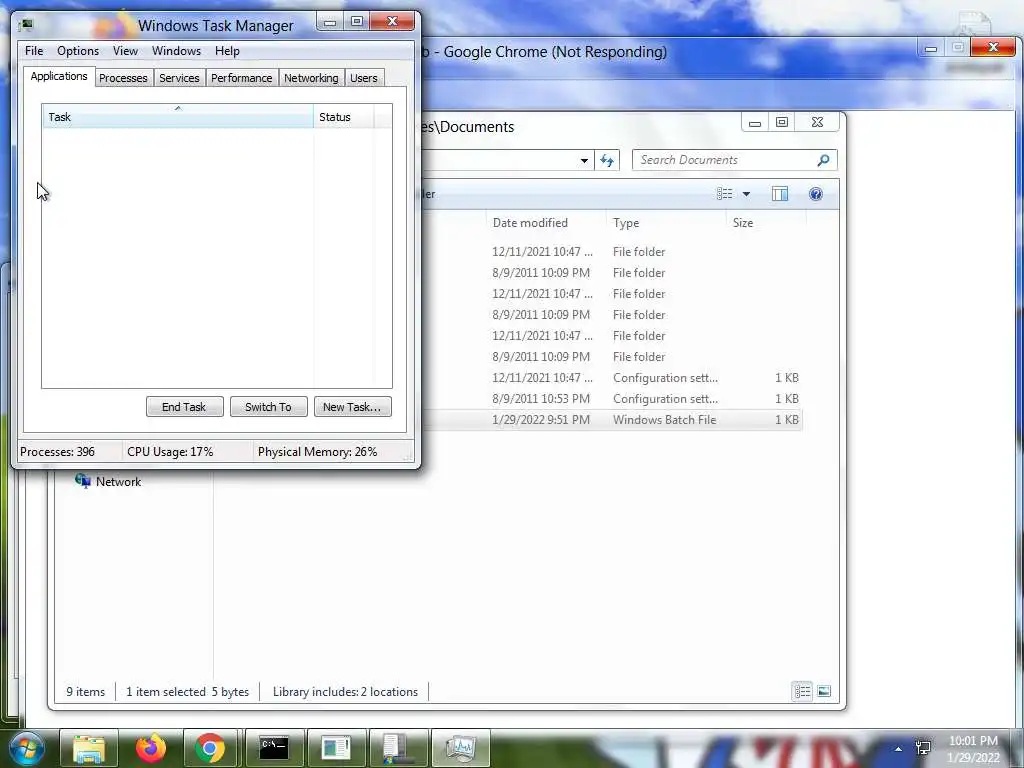
Task: Click the Task Manager title bar icon
Action: point(25,25)
